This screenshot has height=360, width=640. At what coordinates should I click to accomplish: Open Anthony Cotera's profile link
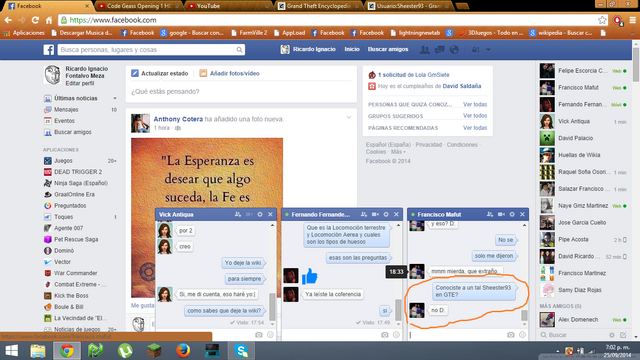(x=178, y=119)
